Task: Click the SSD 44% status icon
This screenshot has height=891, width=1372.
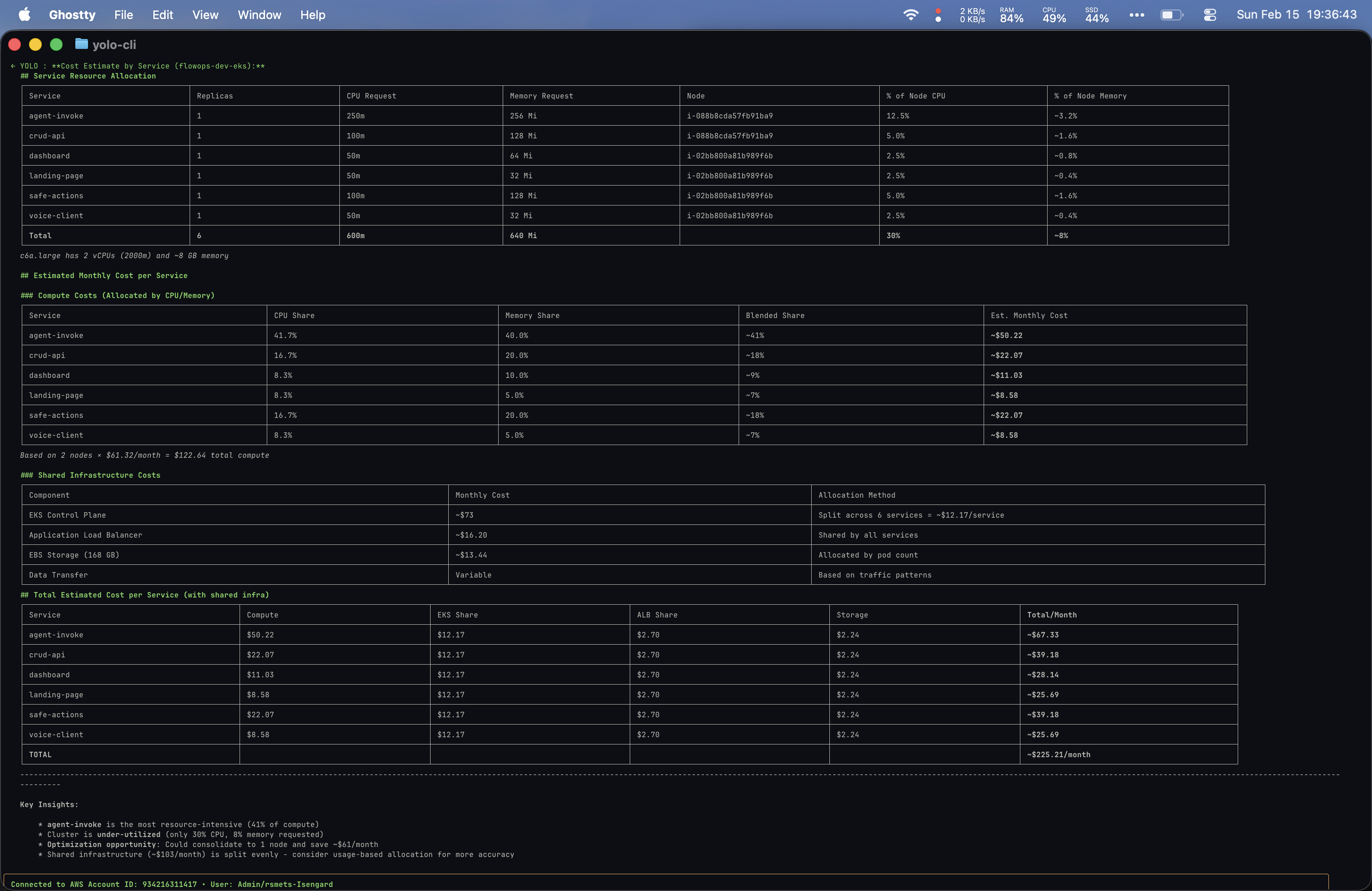Action: point(1096,15)
